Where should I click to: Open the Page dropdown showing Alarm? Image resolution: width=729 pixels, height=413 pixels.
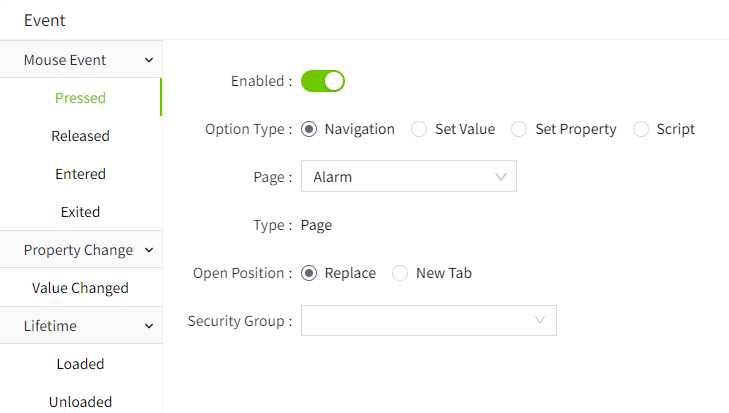[x=408, y=177]
